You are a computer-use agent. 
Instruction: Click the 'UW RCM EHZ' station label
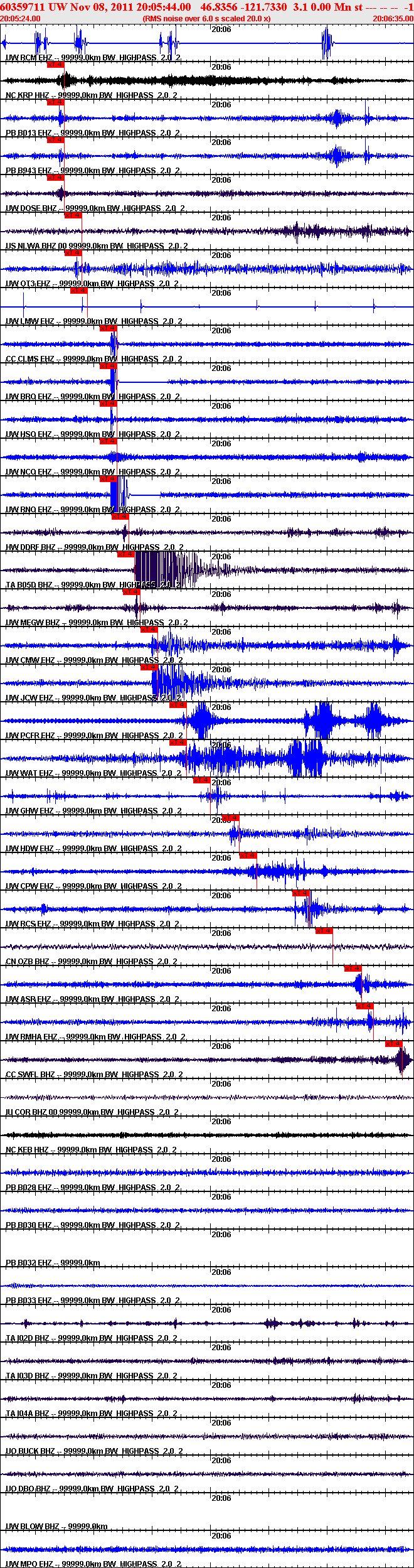point(29,58)
